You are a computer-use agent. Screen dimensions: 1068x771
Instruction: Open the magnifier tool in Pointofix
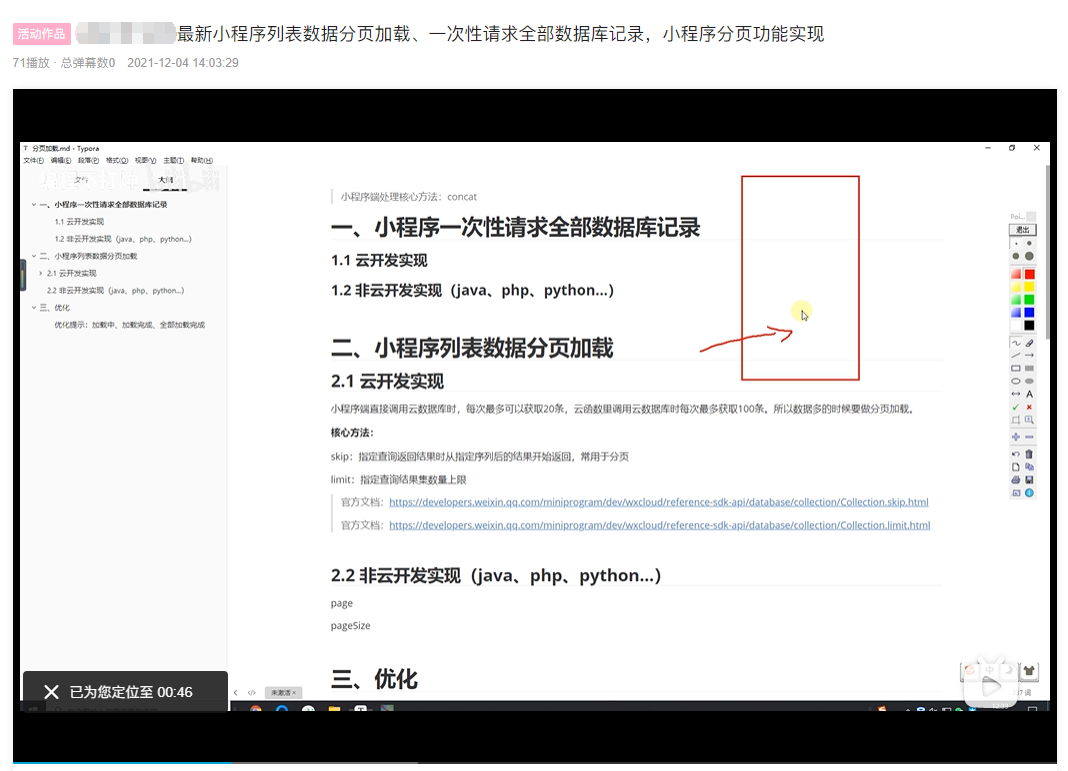pyautogui.click(x=1030, y=421)
